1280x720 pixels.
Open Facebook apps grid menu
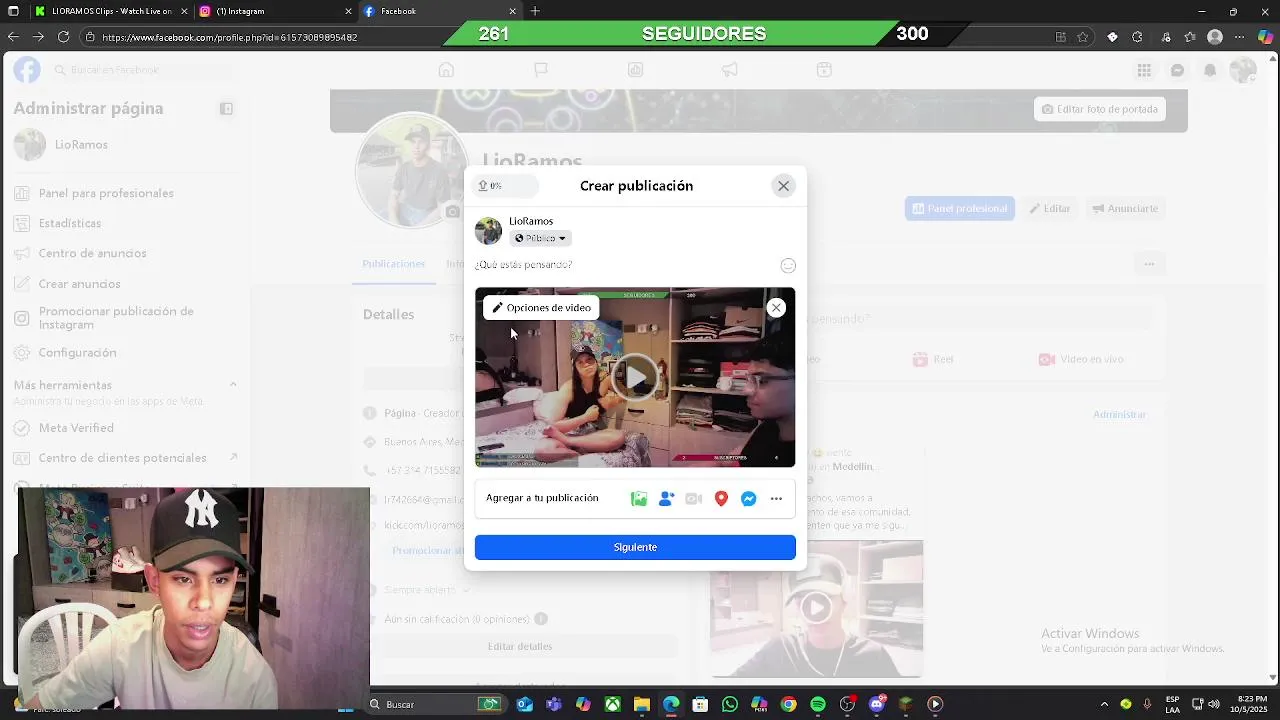1144,70
